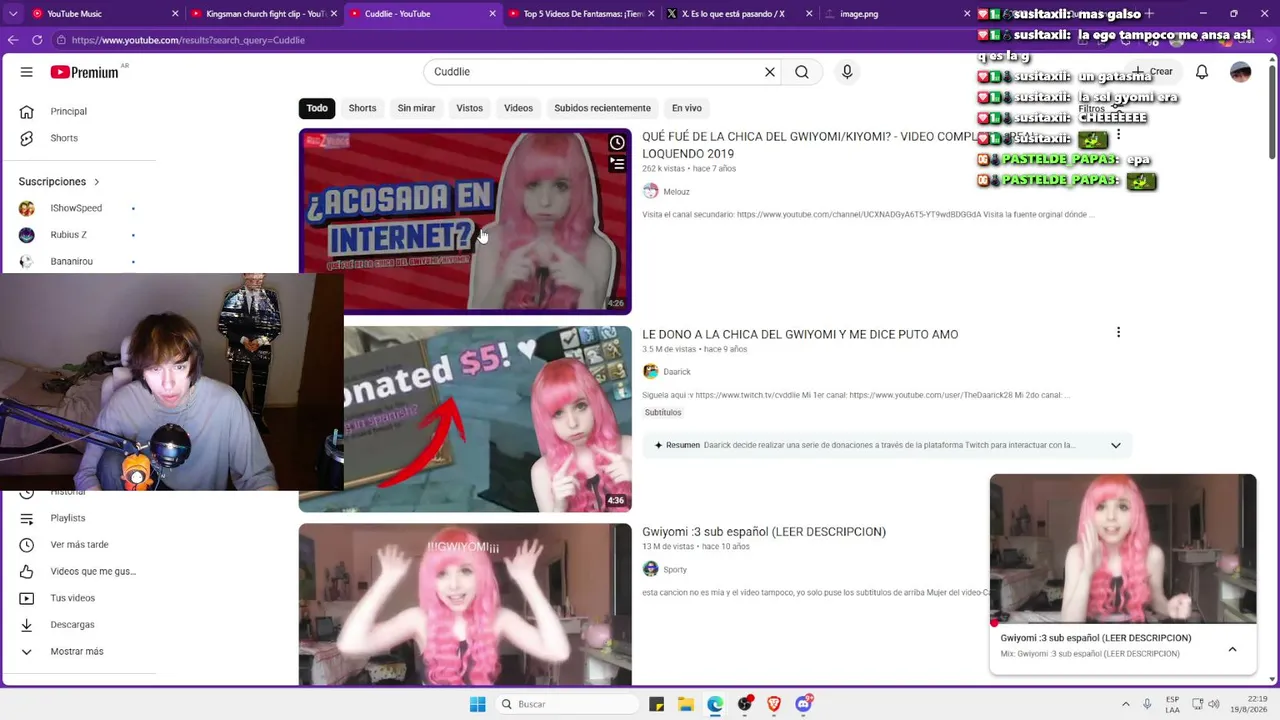
Task: Reload the current page
Action: [x=37, y=40]
